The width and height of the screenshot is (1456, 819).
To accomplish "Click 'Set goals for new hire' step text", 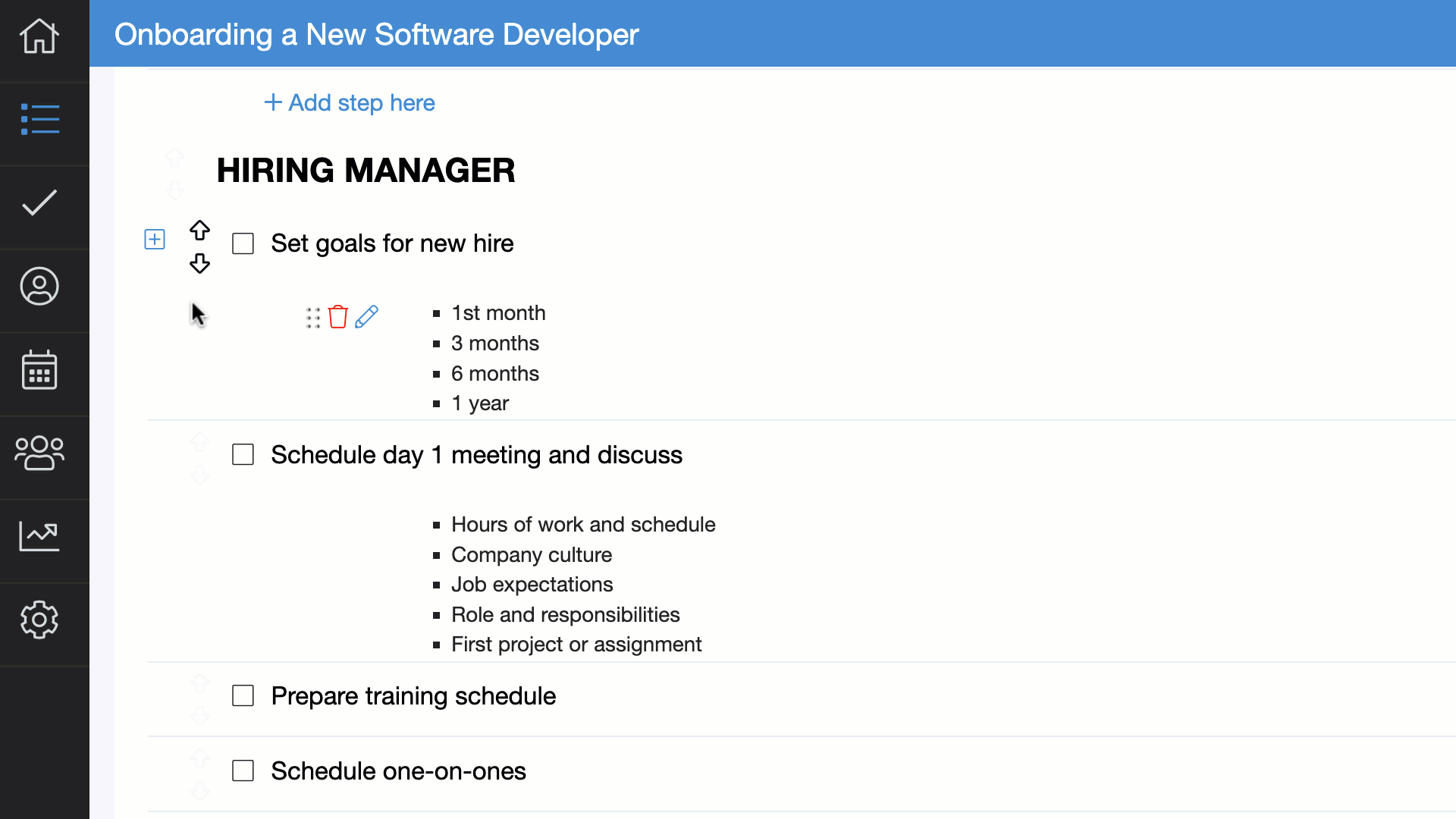I will click(392, 243).
